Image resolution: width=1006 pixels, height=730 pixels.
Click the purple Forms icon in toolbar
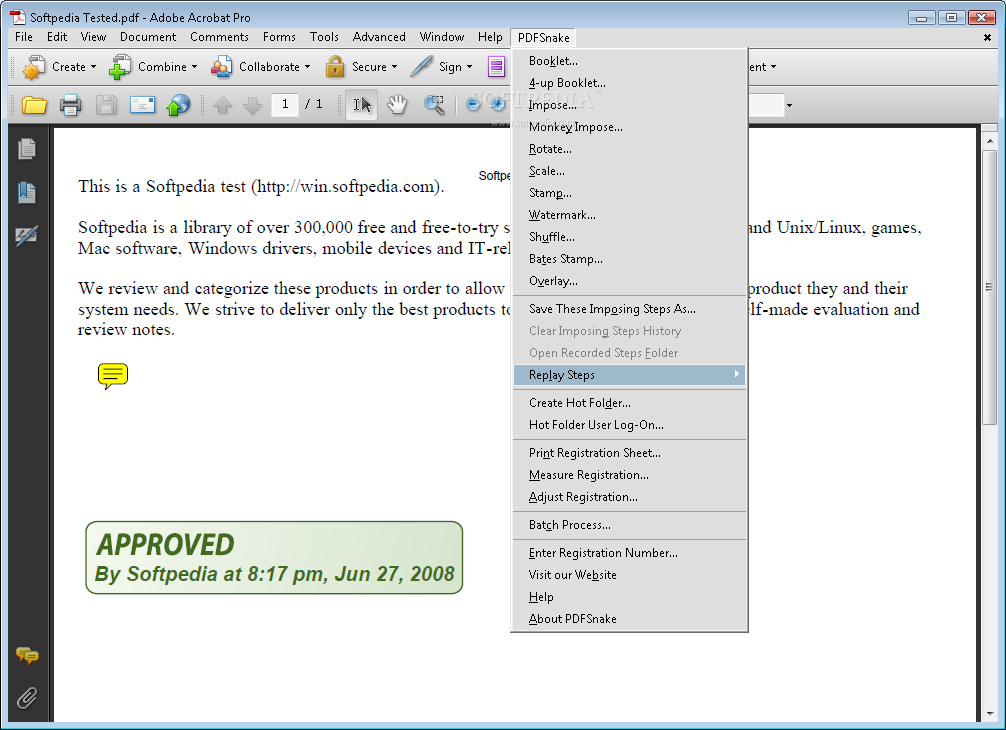tap(497, 67)
